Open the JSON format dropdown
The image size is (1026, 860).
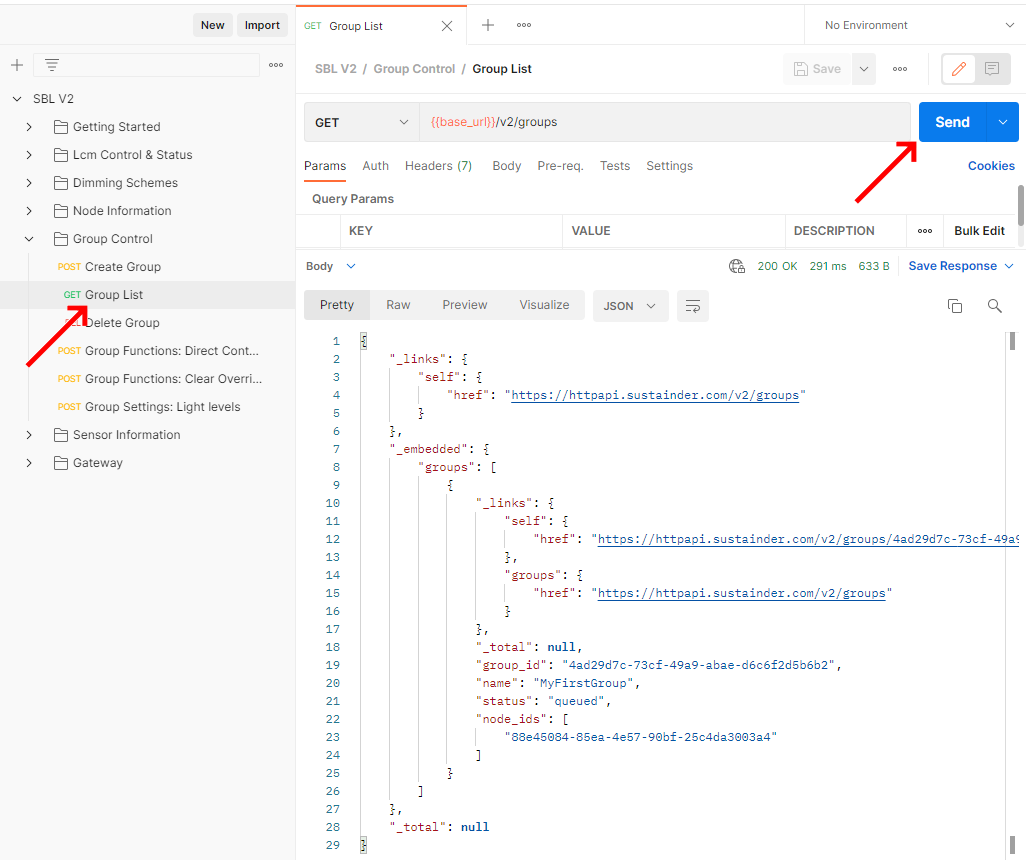click(630, 306)
